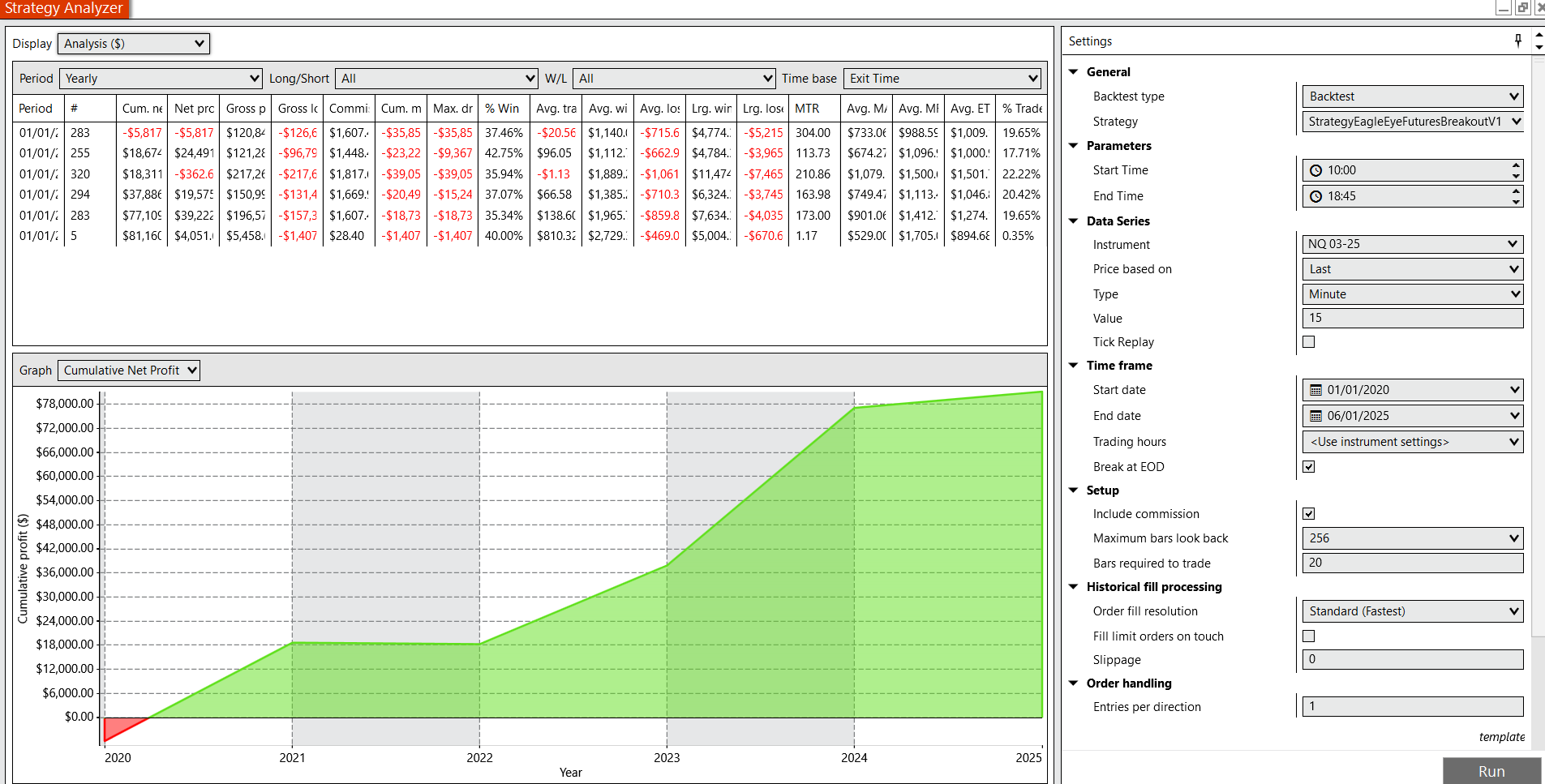The image size is (1545, 784).
Task: Click the Bars required to trade field
Action: pos(1412,563)
